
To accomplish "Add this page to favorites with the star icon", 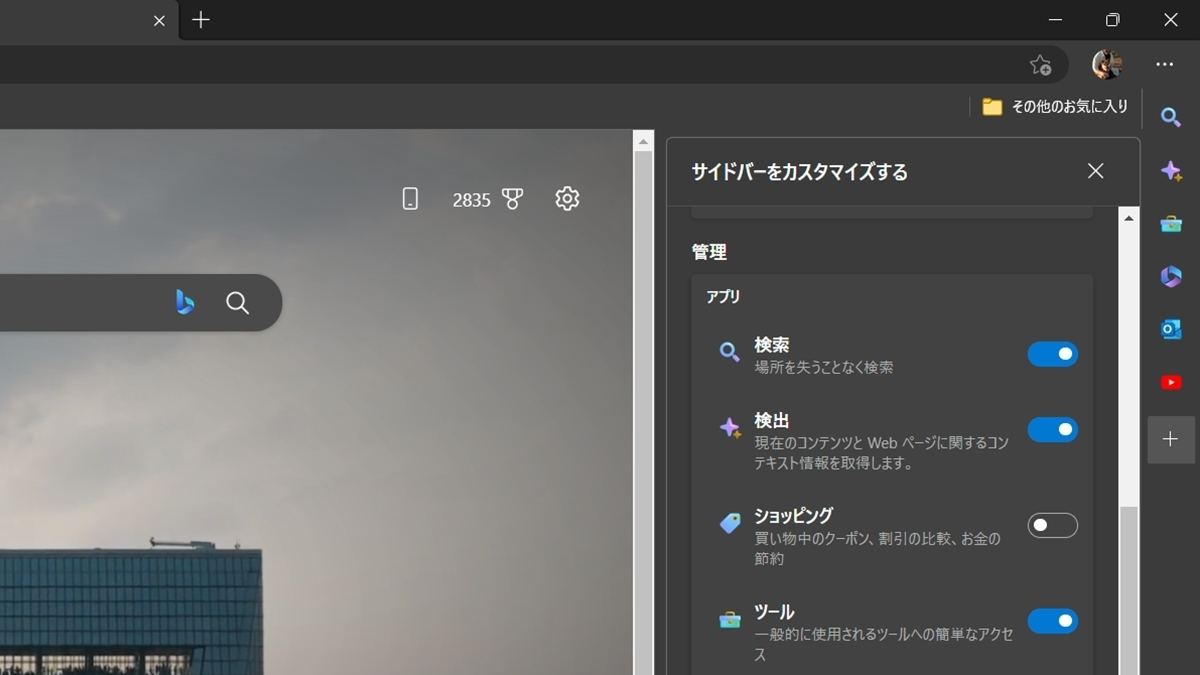I will pos(1040,65).
